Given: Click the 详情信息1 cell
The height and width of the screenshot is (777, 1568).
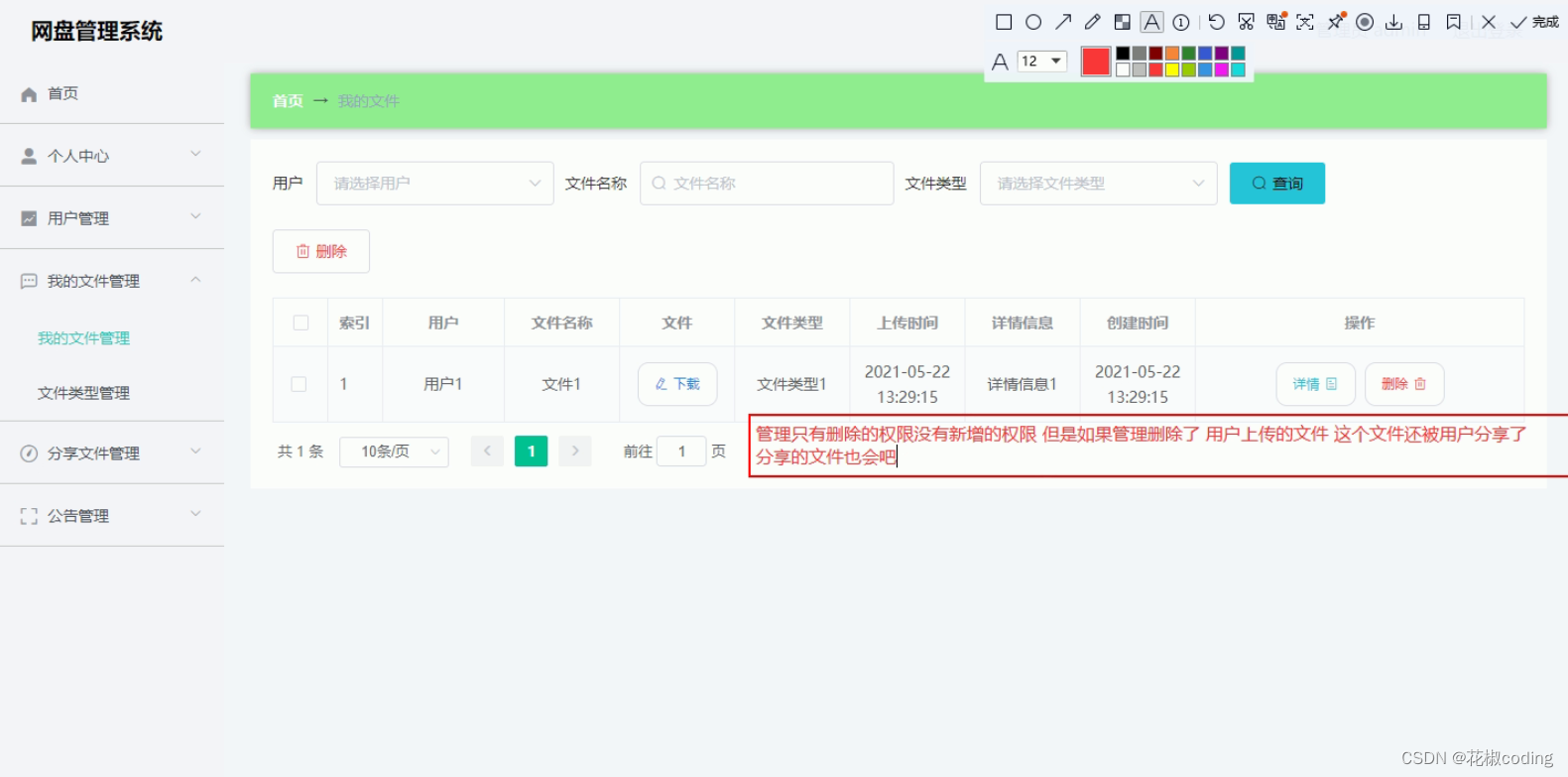Looking at the screenshot, I should [1022, 384].
